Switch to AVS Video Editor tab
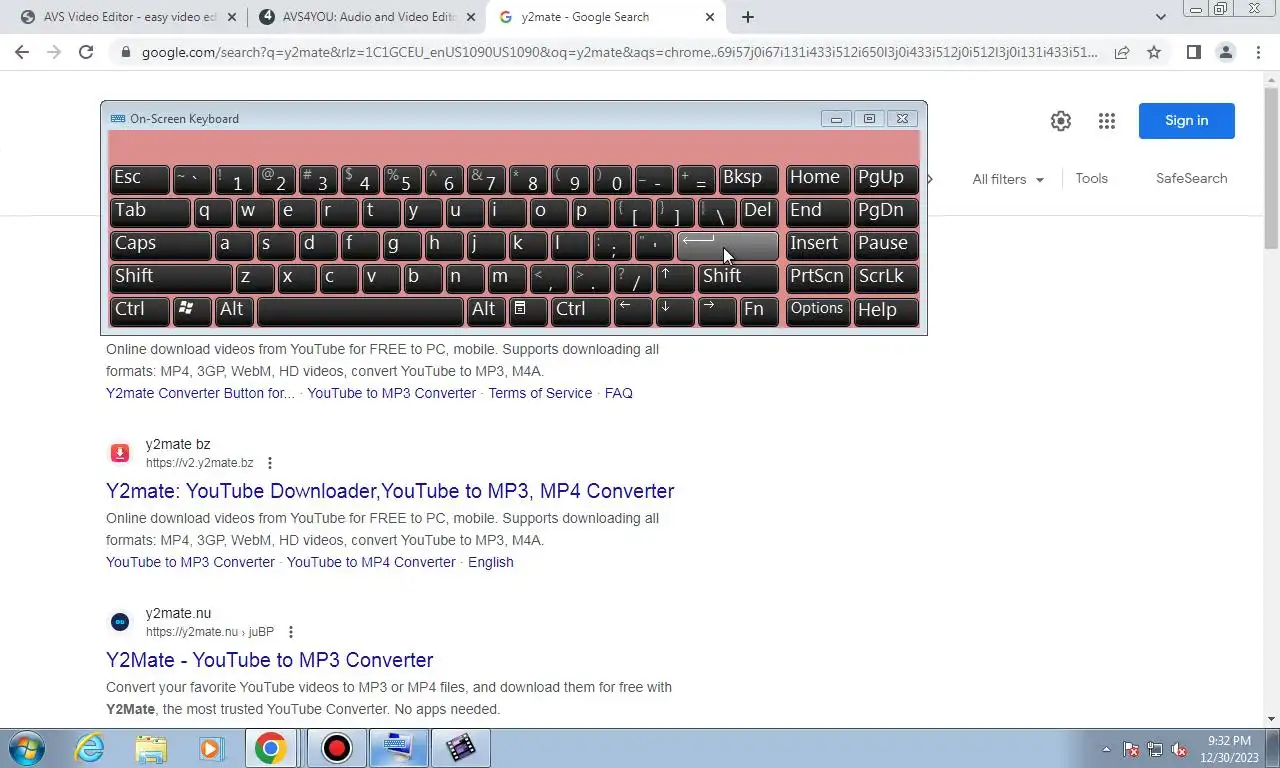The height and width of the screenshot is (768, 1280). pyautogui.click(x=127, y=17)
